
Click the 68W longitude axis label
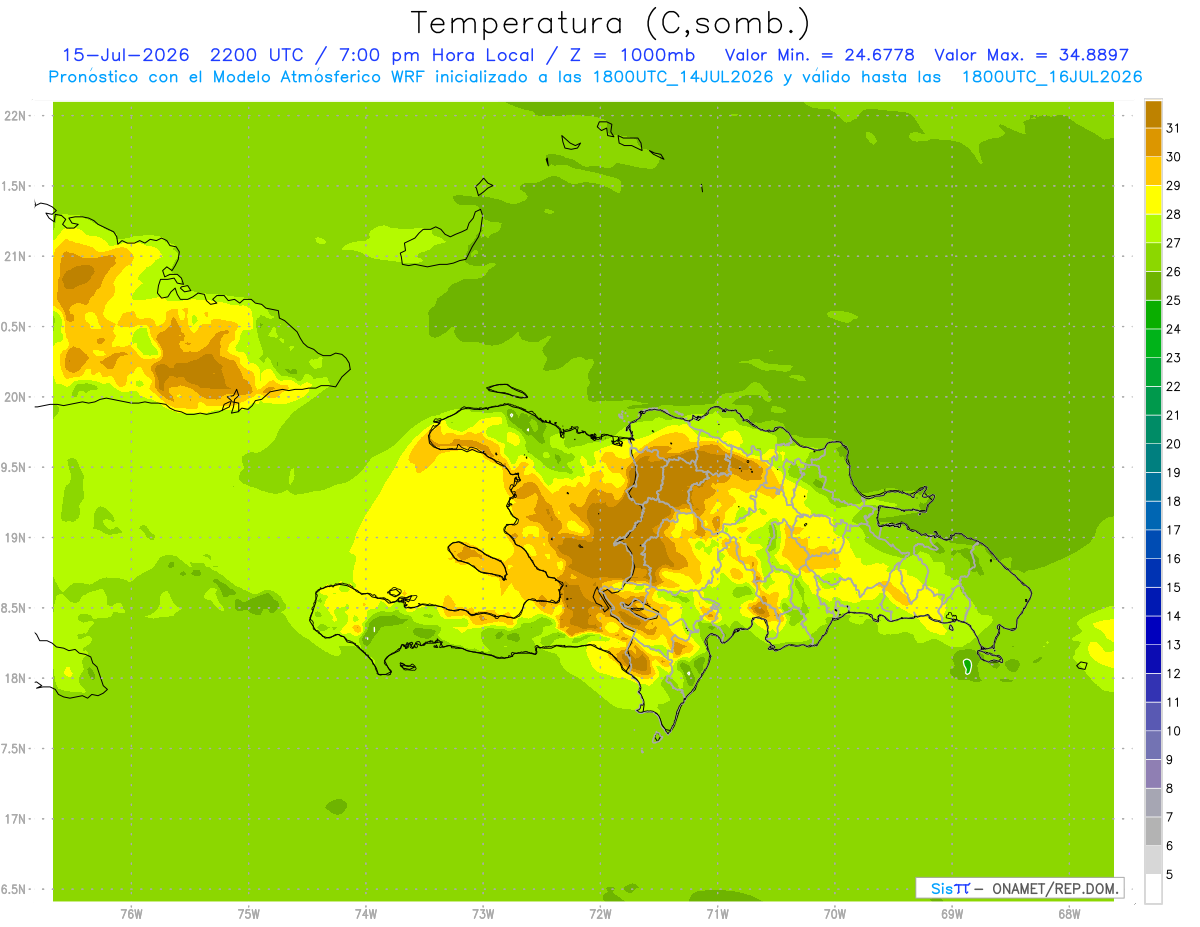click(x=1069, y=914)
